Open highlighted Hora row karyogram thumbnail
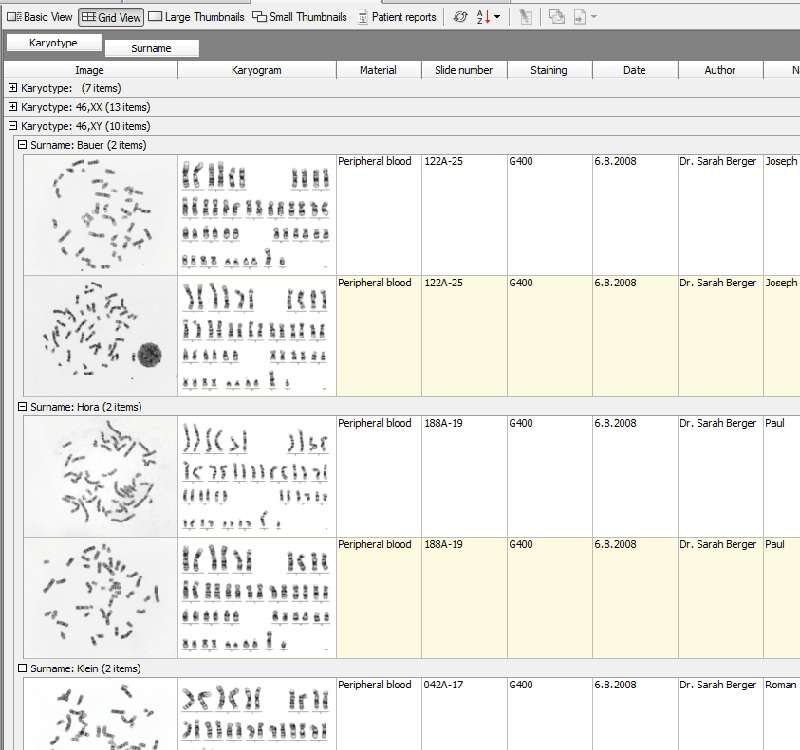Viewport: 800px width, 750px height. [x=257, y=597]
